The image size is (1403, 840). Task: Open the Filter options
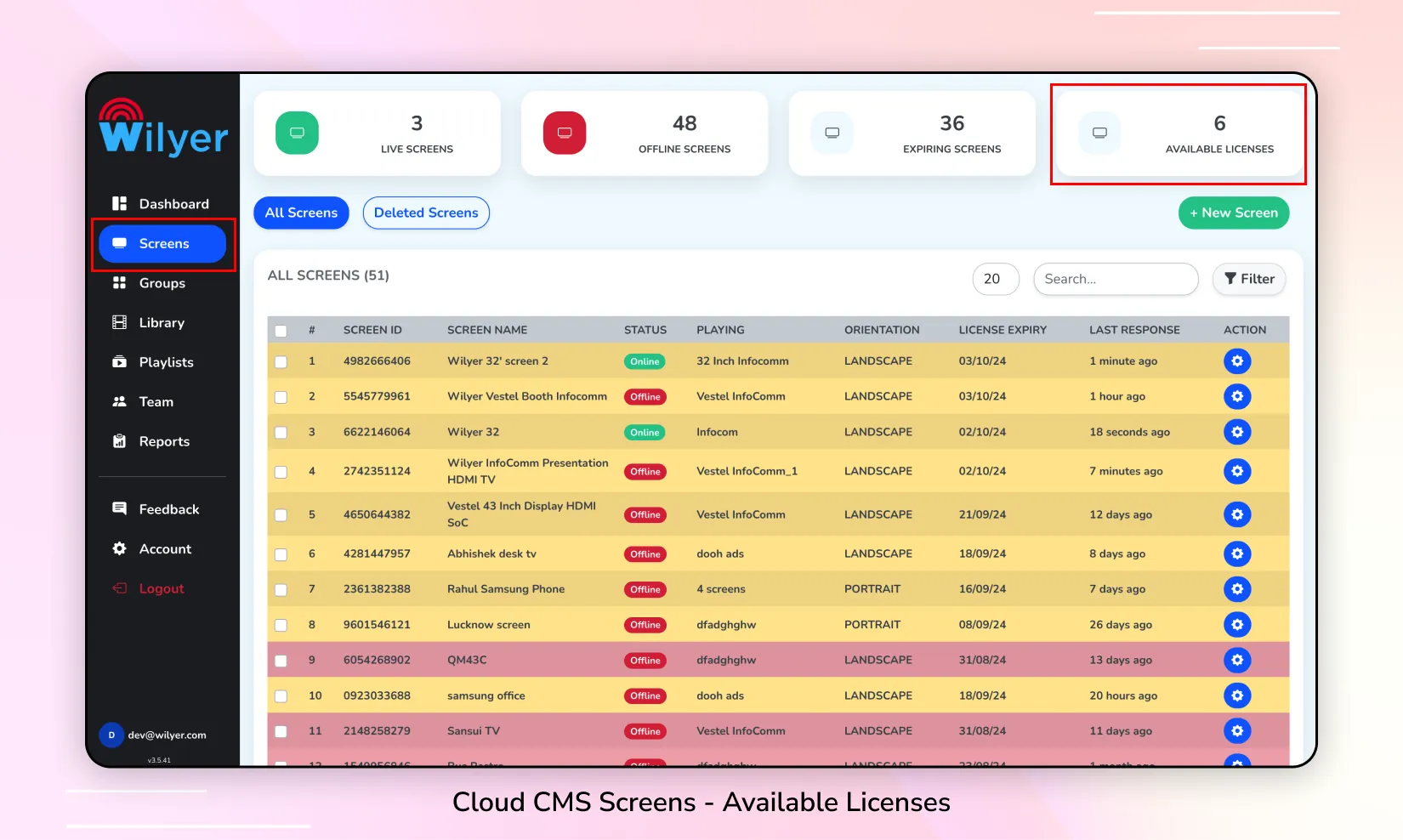[1249, 279]
